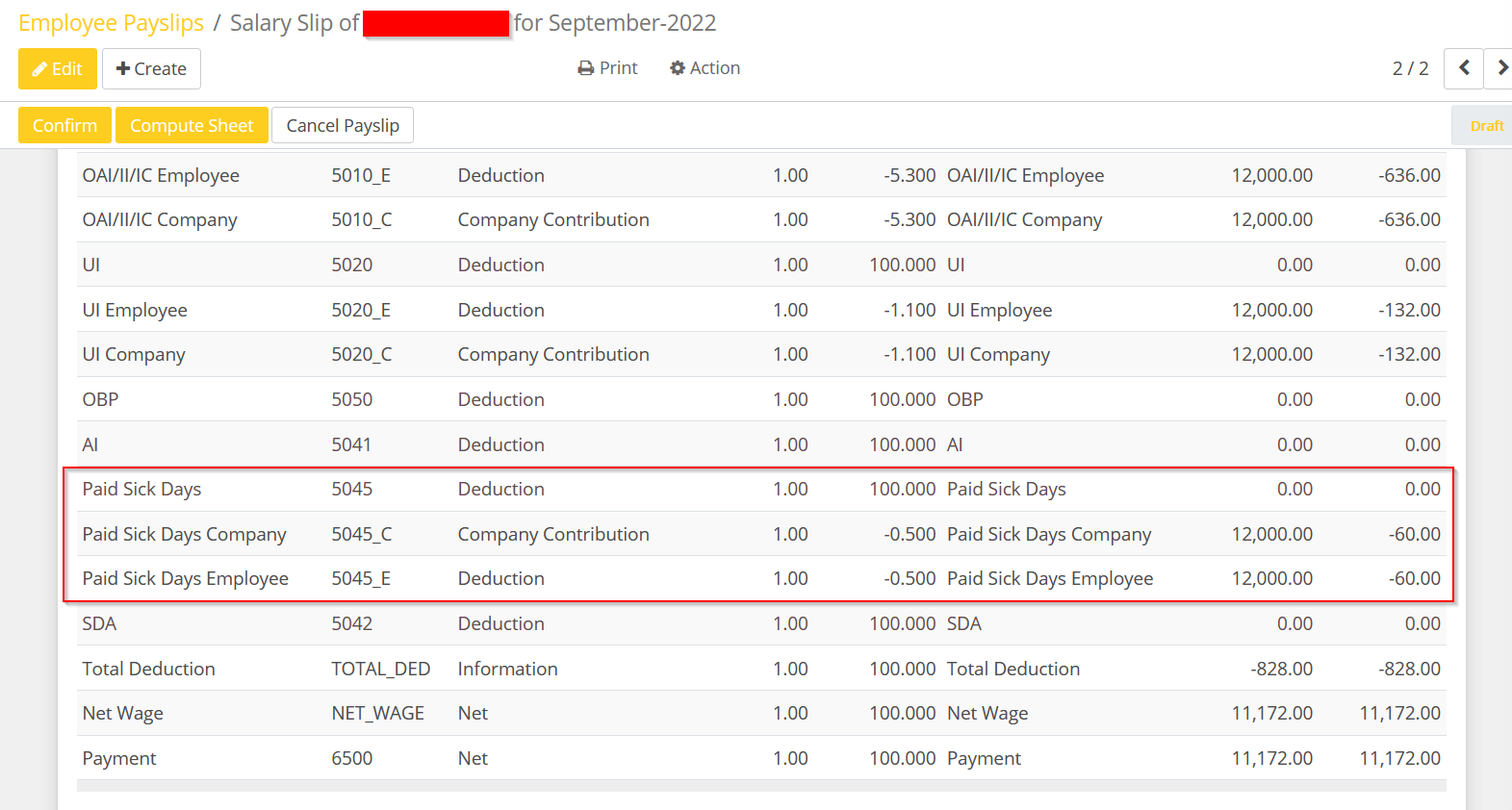Click total -132.00 in UI Employee row
This screenshot has width=1512, height=810.
1409,310
